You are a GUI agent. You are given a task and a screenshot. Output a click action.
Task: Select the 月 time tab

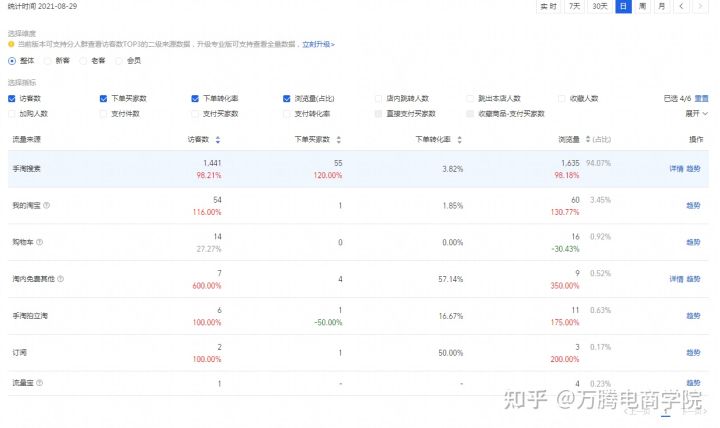point(662,6)
